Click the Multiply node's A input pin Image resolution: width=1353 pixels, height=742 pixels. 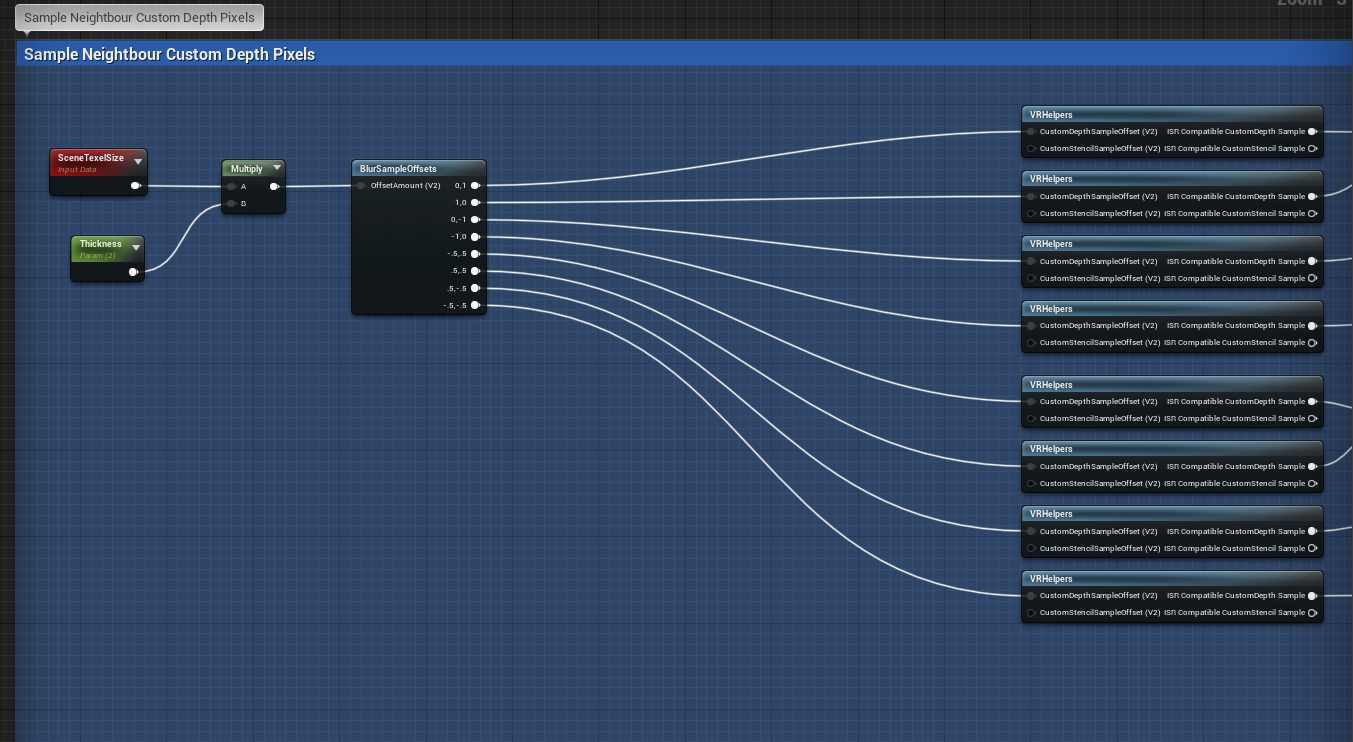coord(231,186)
